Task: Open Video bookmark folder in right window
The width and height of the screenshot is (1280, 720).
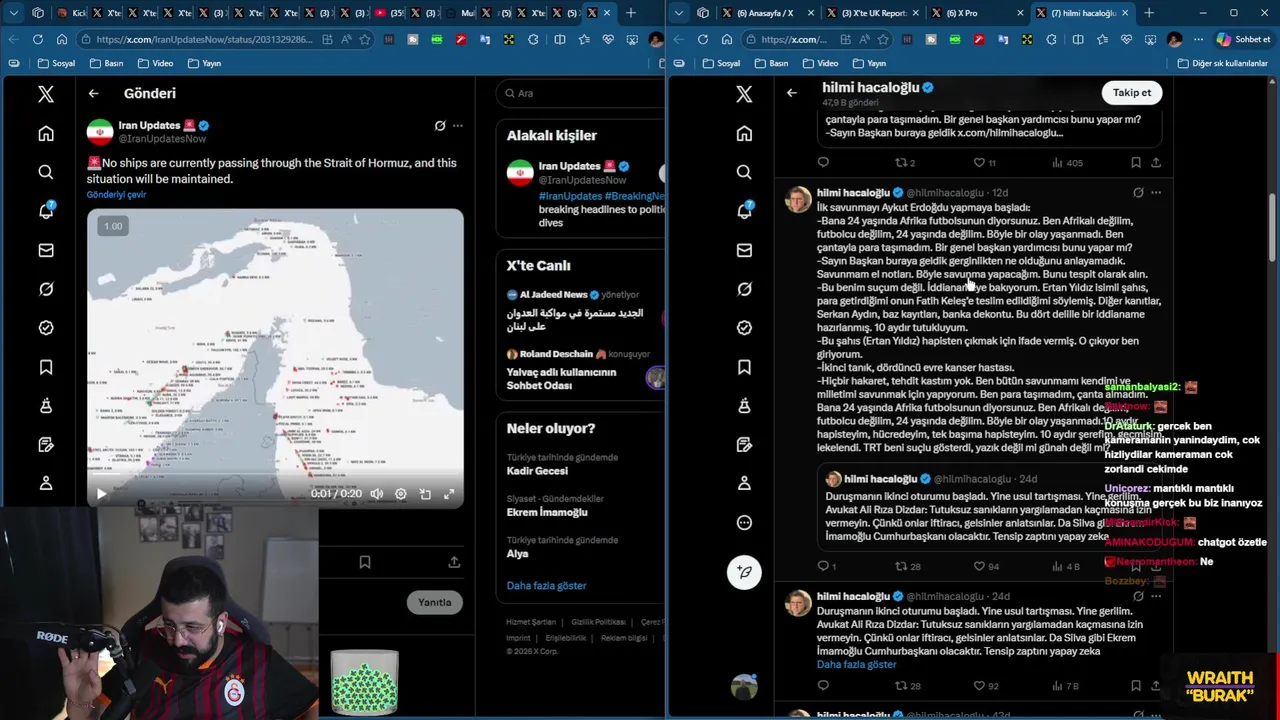Action: [819, 63]
